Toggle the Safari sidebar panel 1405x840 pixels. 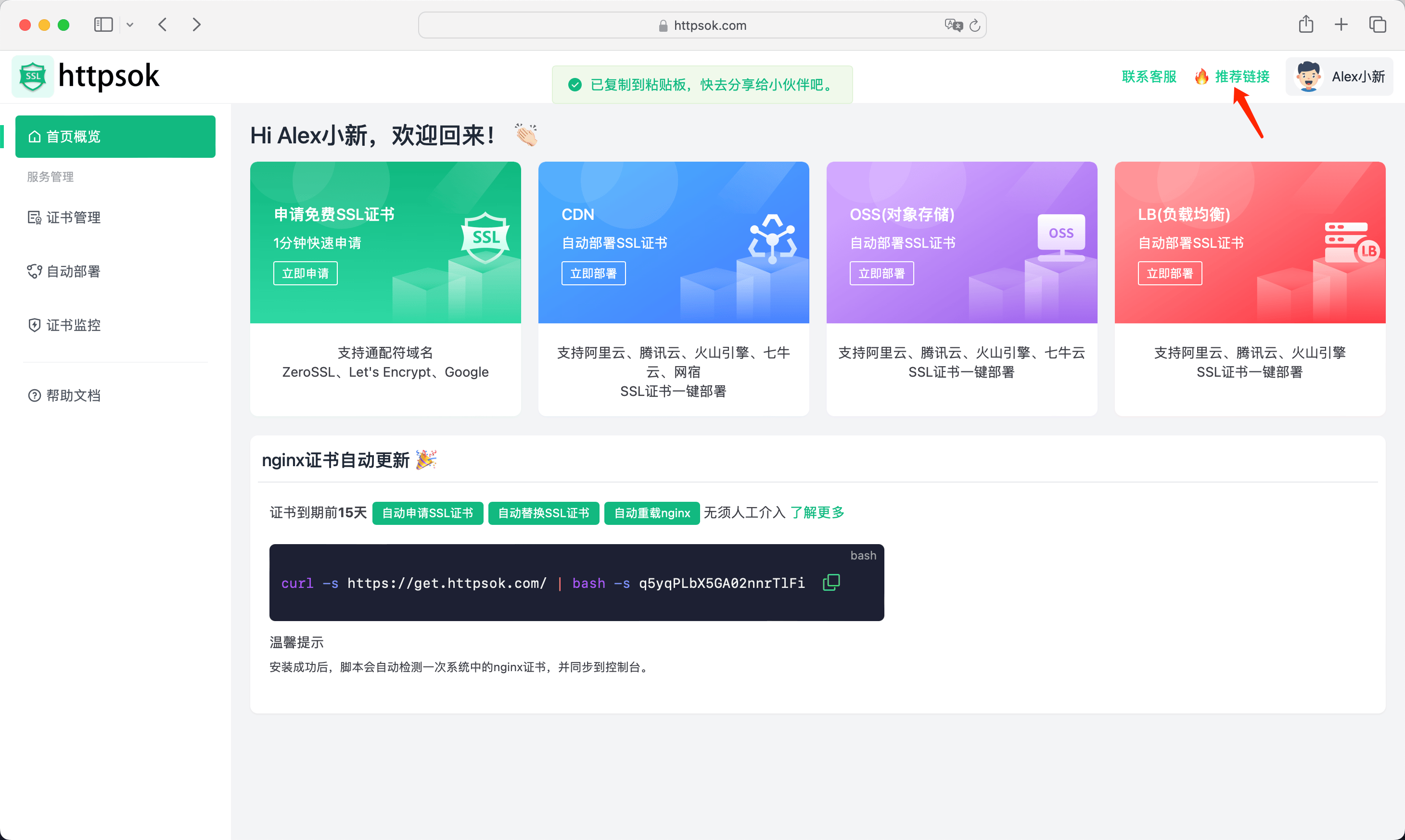pos(103,25)
